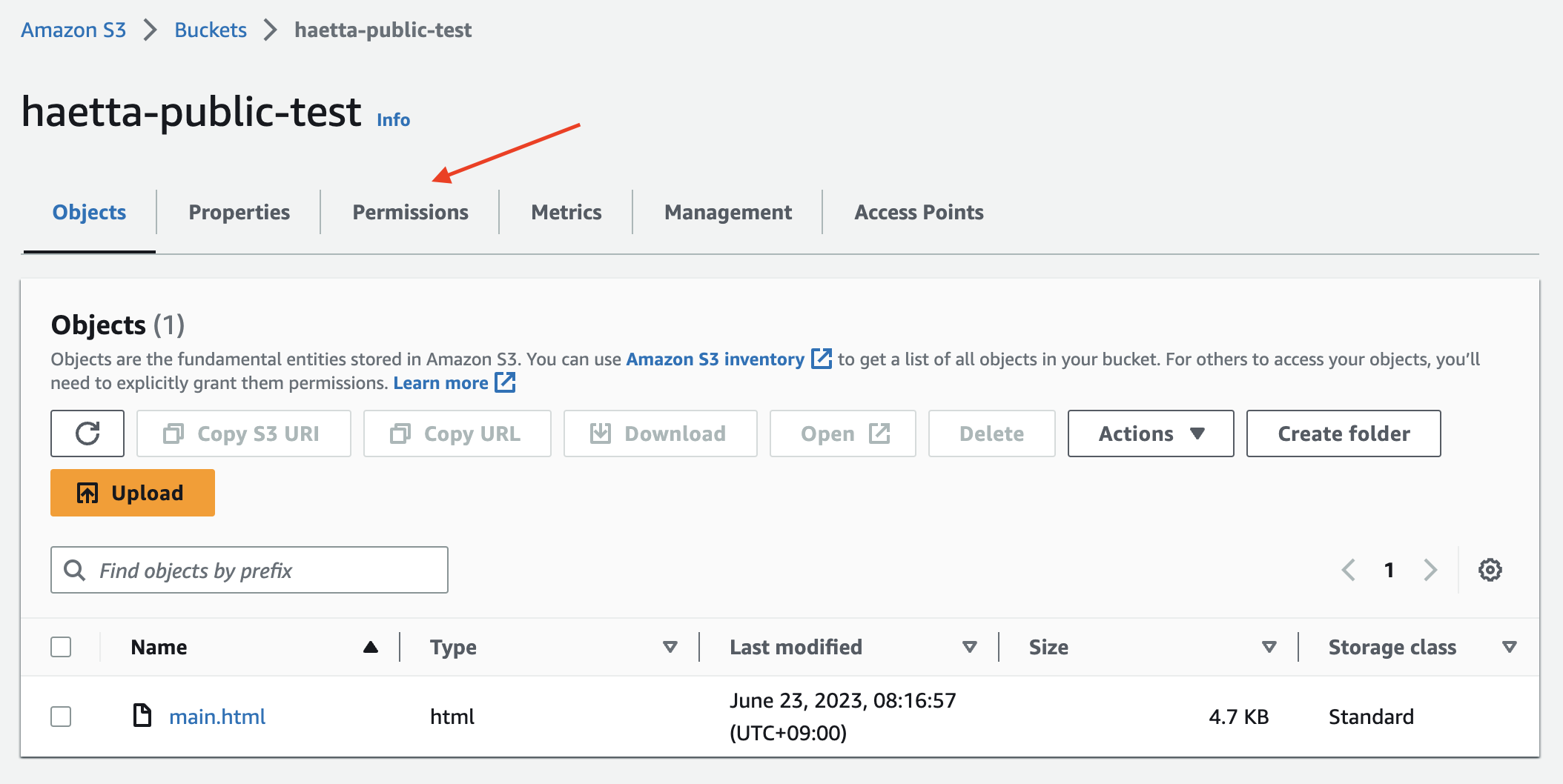Click external link icon beside S3 inventory

[822, 359]
